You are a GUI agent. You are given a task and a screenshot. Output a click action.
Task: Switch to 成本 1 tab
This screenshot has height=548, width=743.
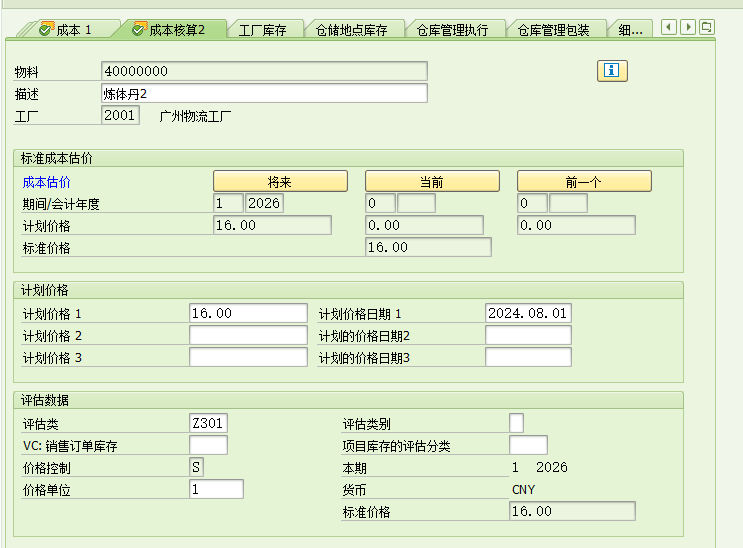(65, 30)
